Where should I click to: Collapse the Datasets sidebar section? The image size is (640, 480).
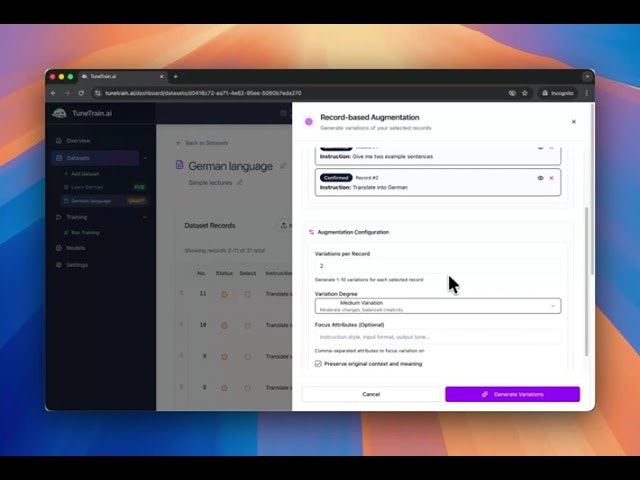click(145, 158)
